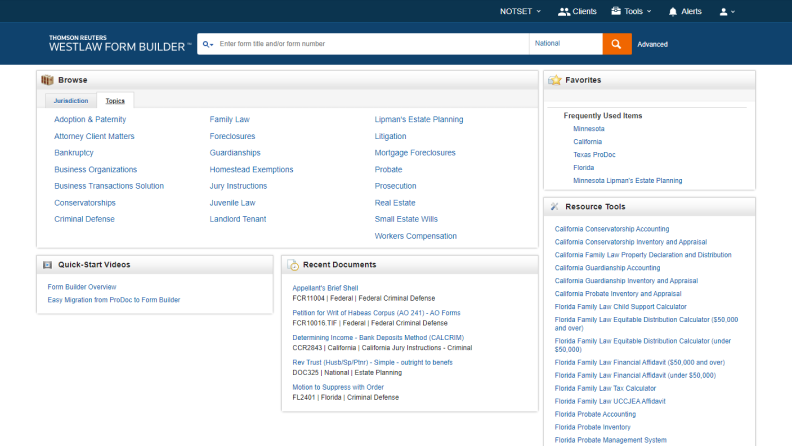Switch to the Jurisdiction tab
Viewport: 792px width, 446px height.
click(70, 101)
